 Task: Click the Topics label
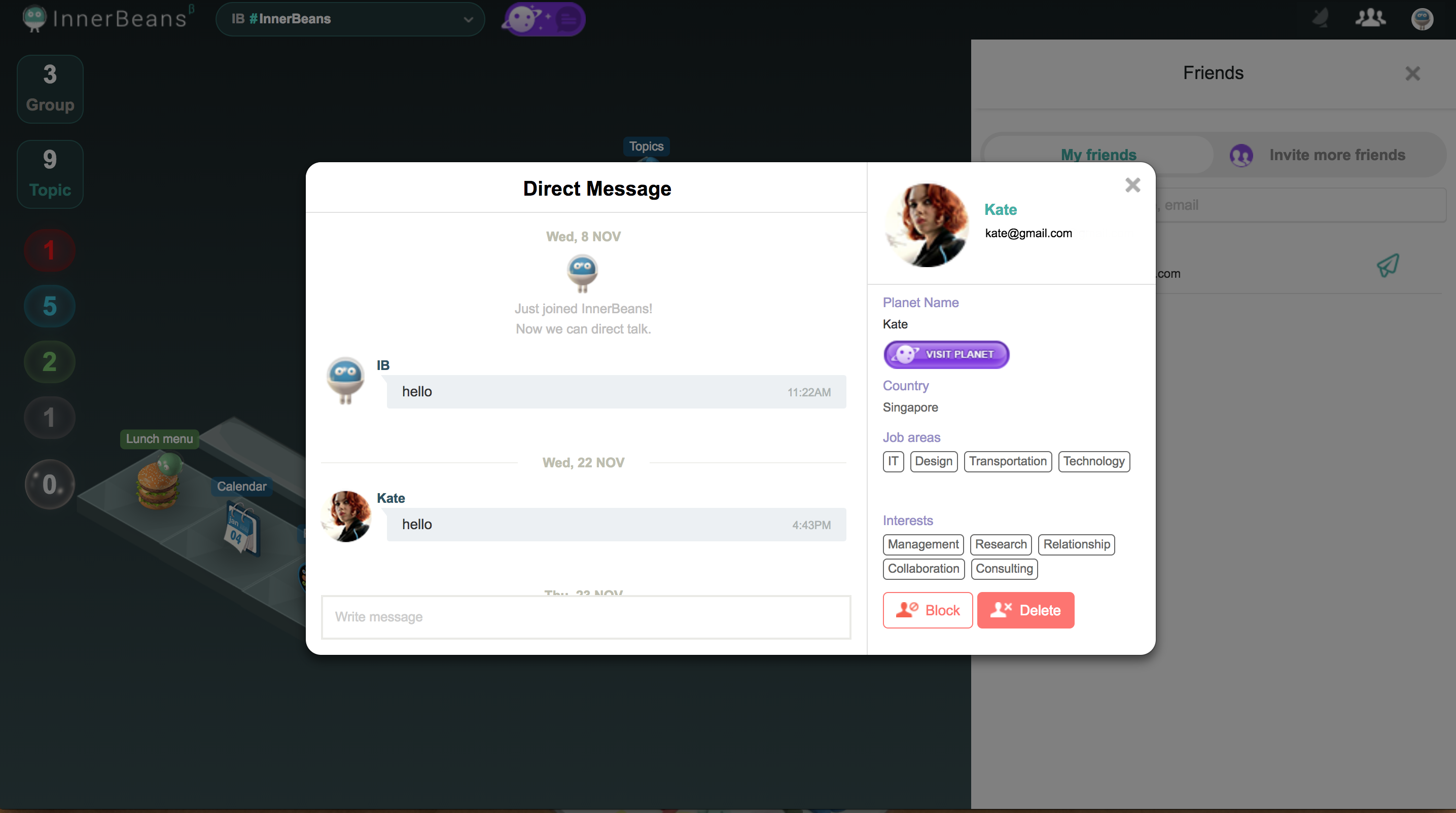pyautogui.click(x=647, y=146)
